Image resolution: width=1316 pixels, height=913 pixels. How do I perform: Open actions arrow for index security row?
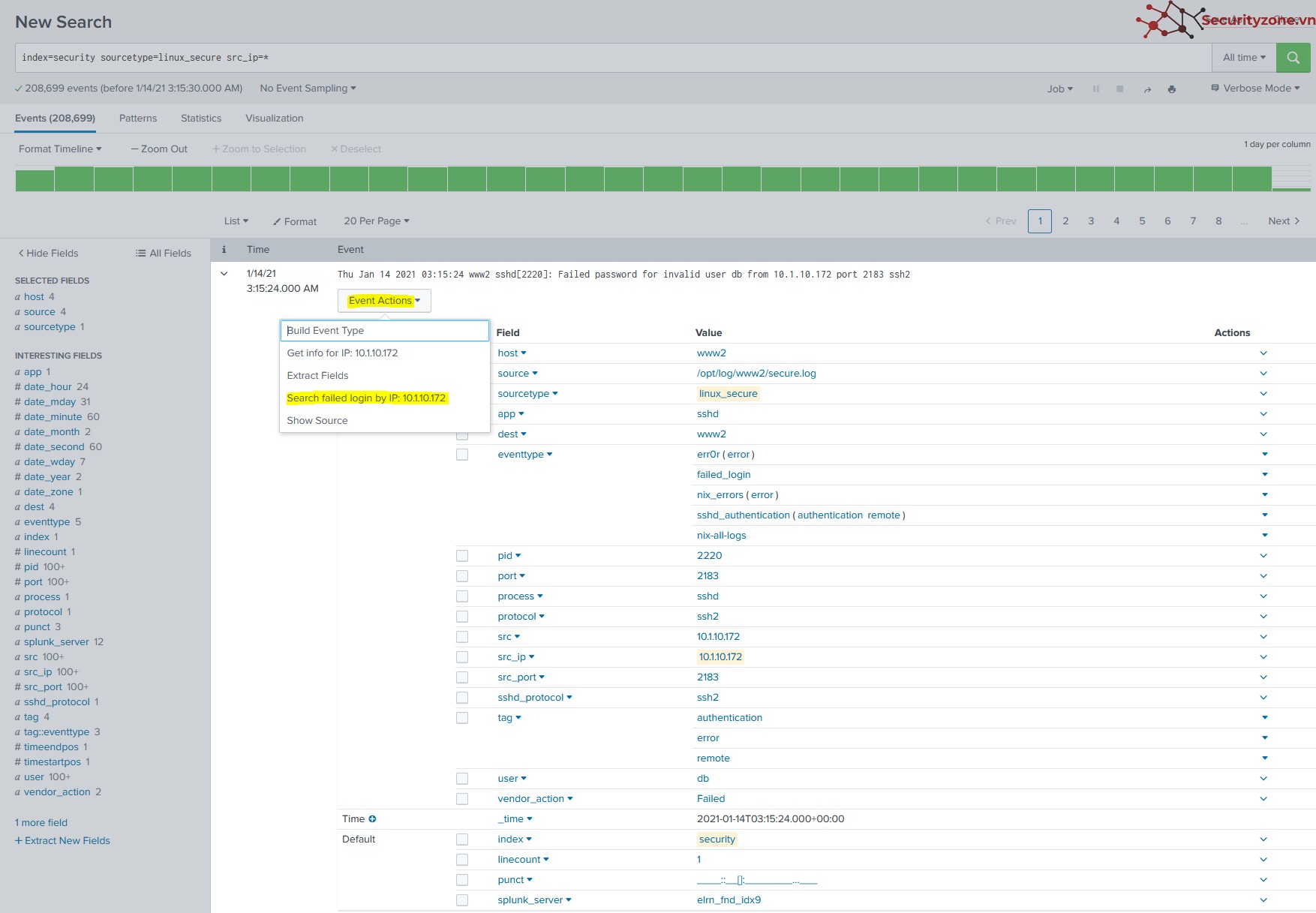pos(1263,839)
